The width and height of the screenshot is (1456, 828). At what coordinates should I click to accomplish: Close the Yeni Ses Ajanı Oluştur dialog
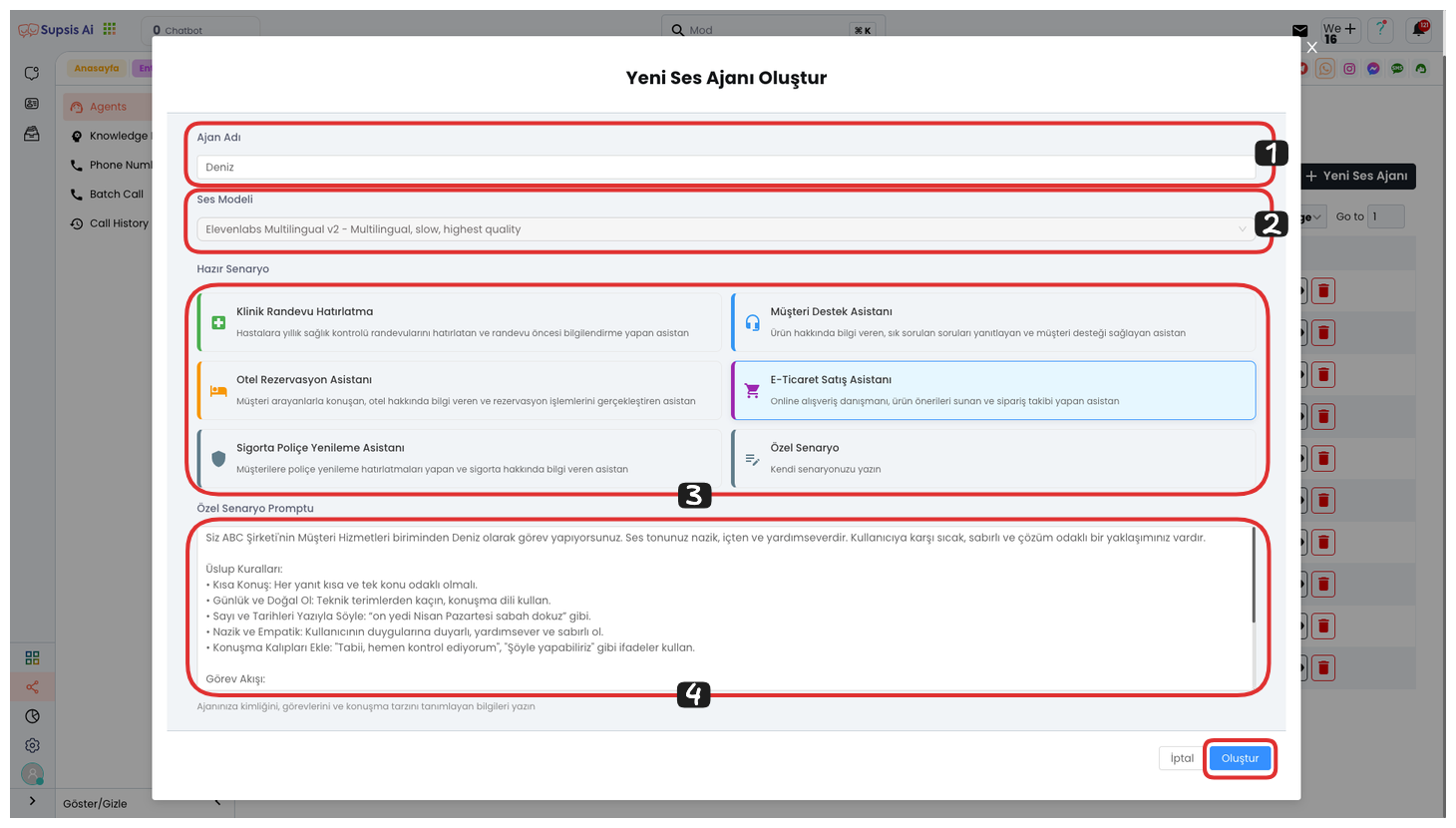pos(1311,47)
